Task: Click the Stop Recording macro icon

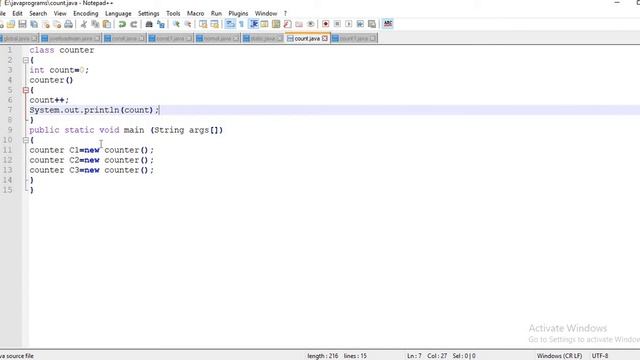Action: [x=337, y=24]
